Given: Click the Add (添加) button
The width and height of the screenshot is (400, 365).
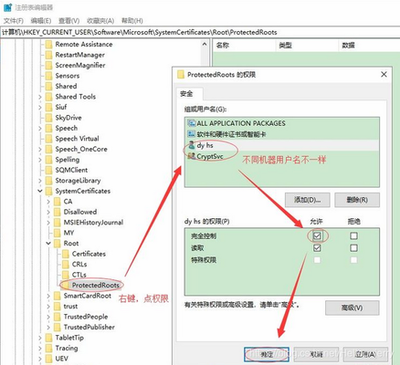Looking at the screenshot, I should click(307, 200).
